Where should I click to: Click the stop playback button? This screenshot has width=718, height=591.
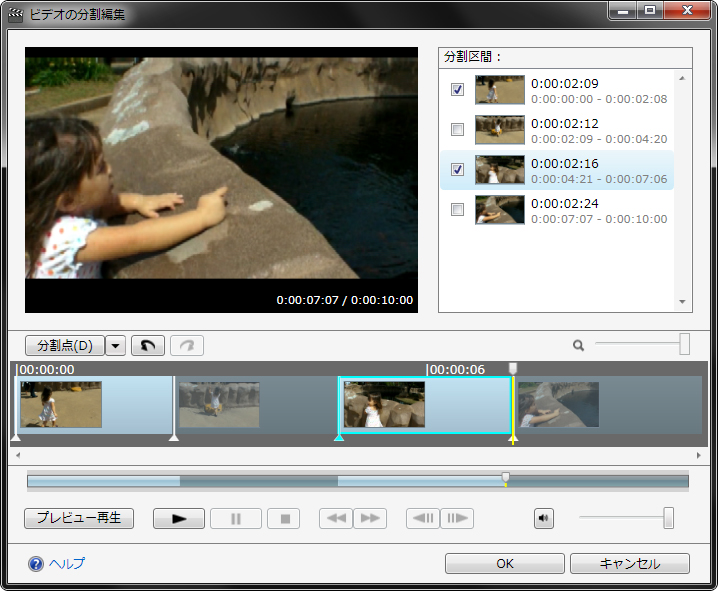(x=284, y=519)
